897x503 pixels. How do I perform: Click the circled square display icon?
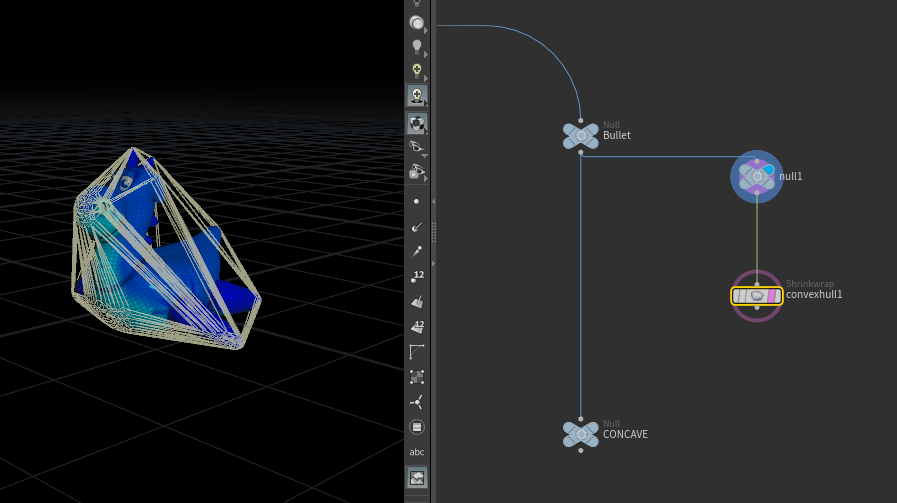pyautogui.click(x=416, y=427)
